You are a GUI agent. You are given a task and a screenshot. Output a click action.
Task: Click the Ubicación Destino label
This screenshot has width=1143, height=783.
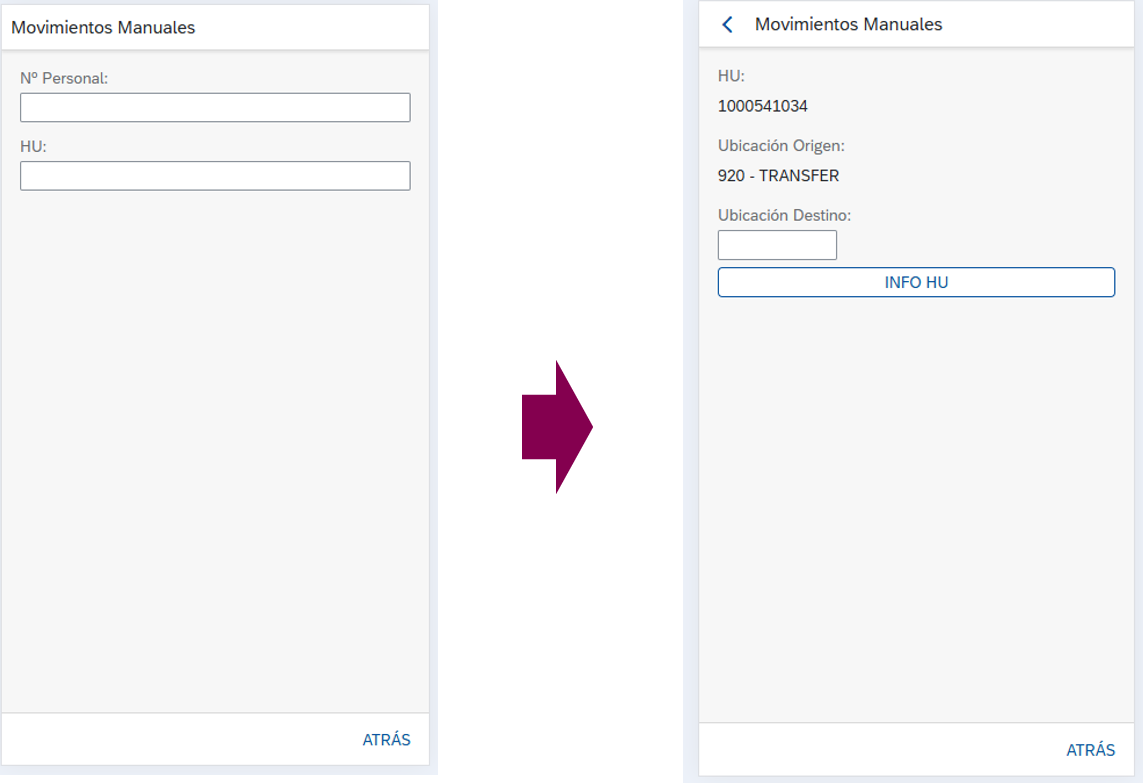[784, 215]
